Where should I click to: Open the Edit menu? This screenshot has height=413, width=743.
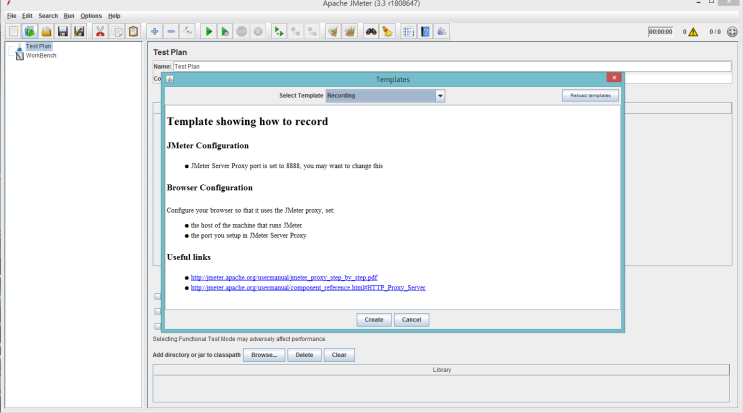click(27, 16)
